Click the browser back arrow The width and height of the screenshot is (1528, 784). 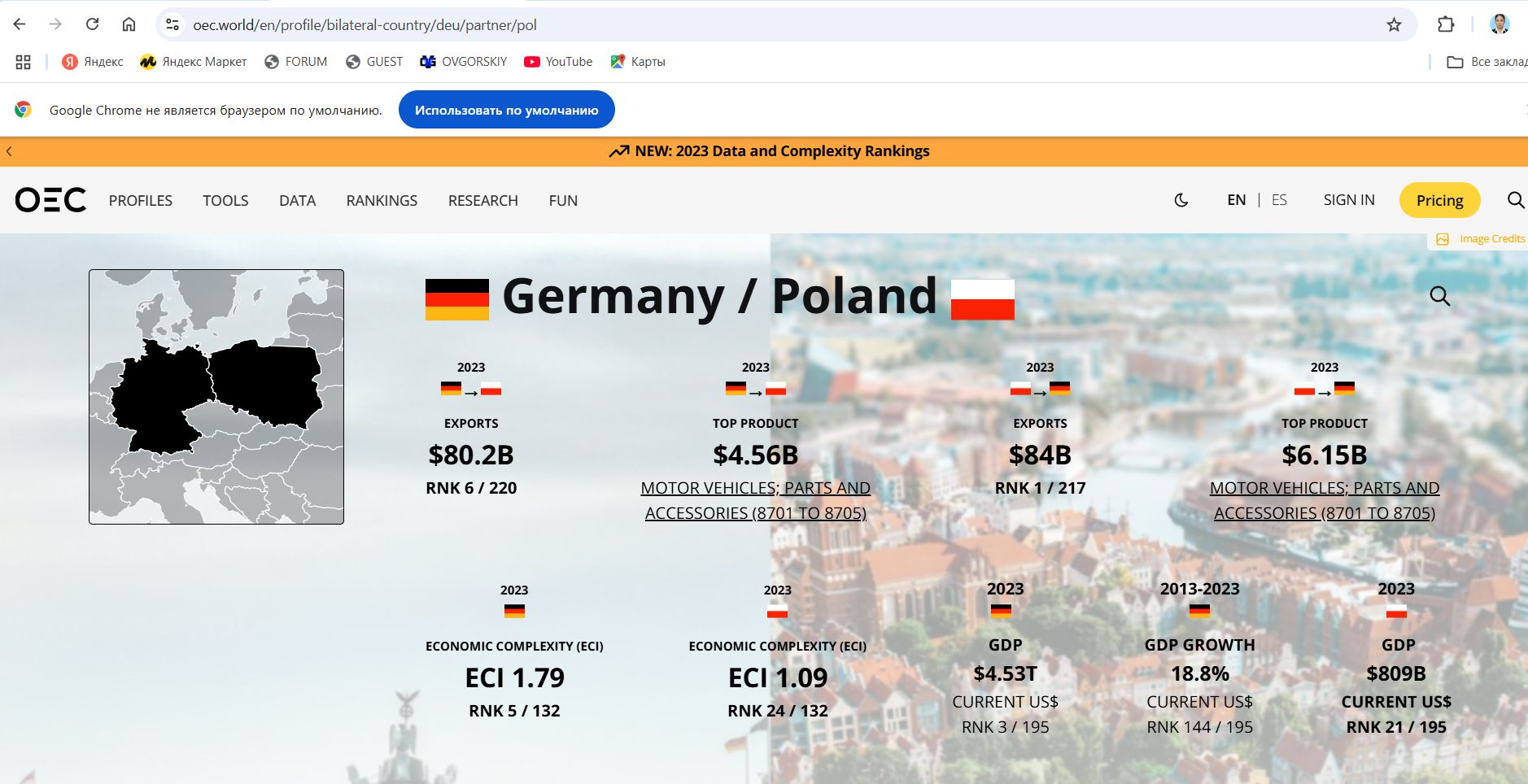pos(20,24)
